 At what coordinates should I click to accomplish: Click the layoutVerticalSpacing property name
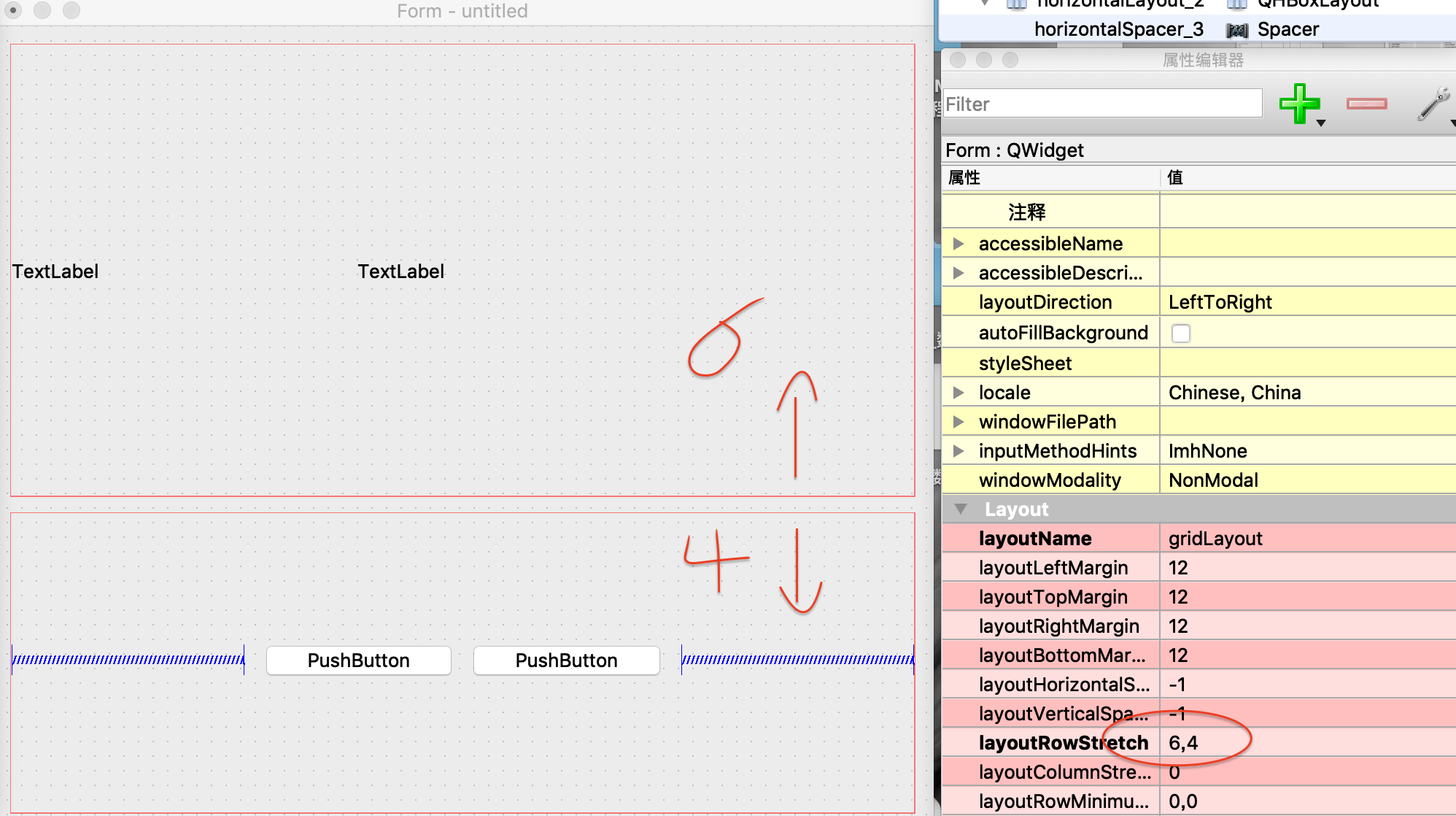(1063, 714)
